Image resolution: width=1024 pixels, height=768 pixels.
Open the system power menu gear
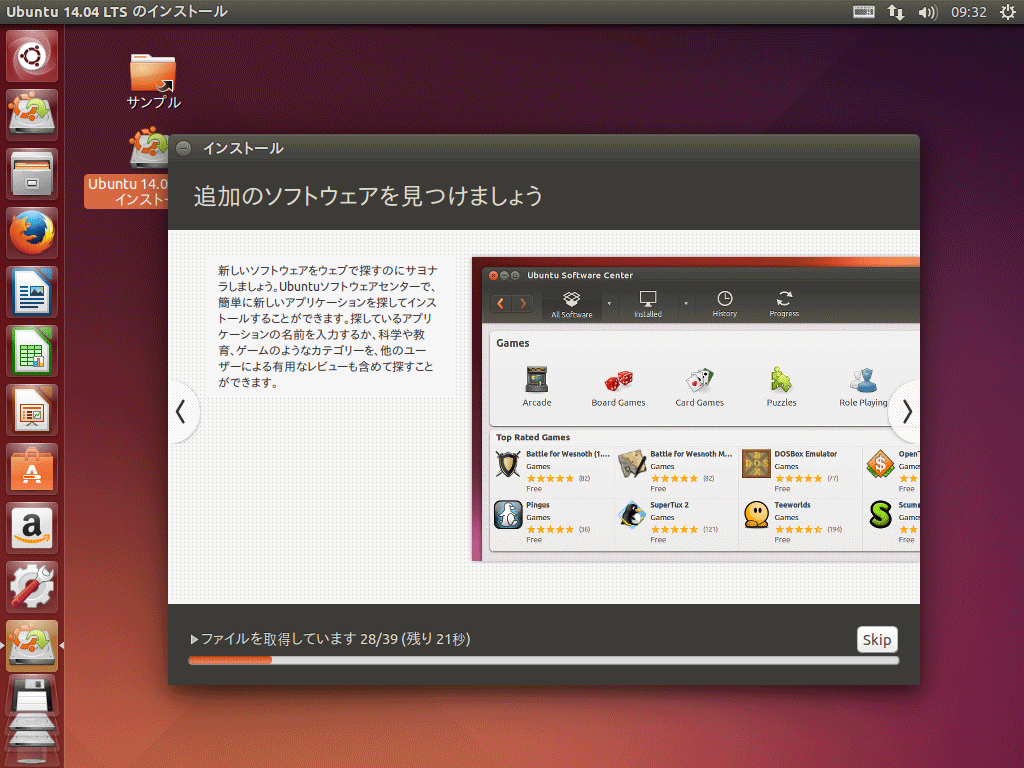pyautogui.click(x=1008, y=12)
